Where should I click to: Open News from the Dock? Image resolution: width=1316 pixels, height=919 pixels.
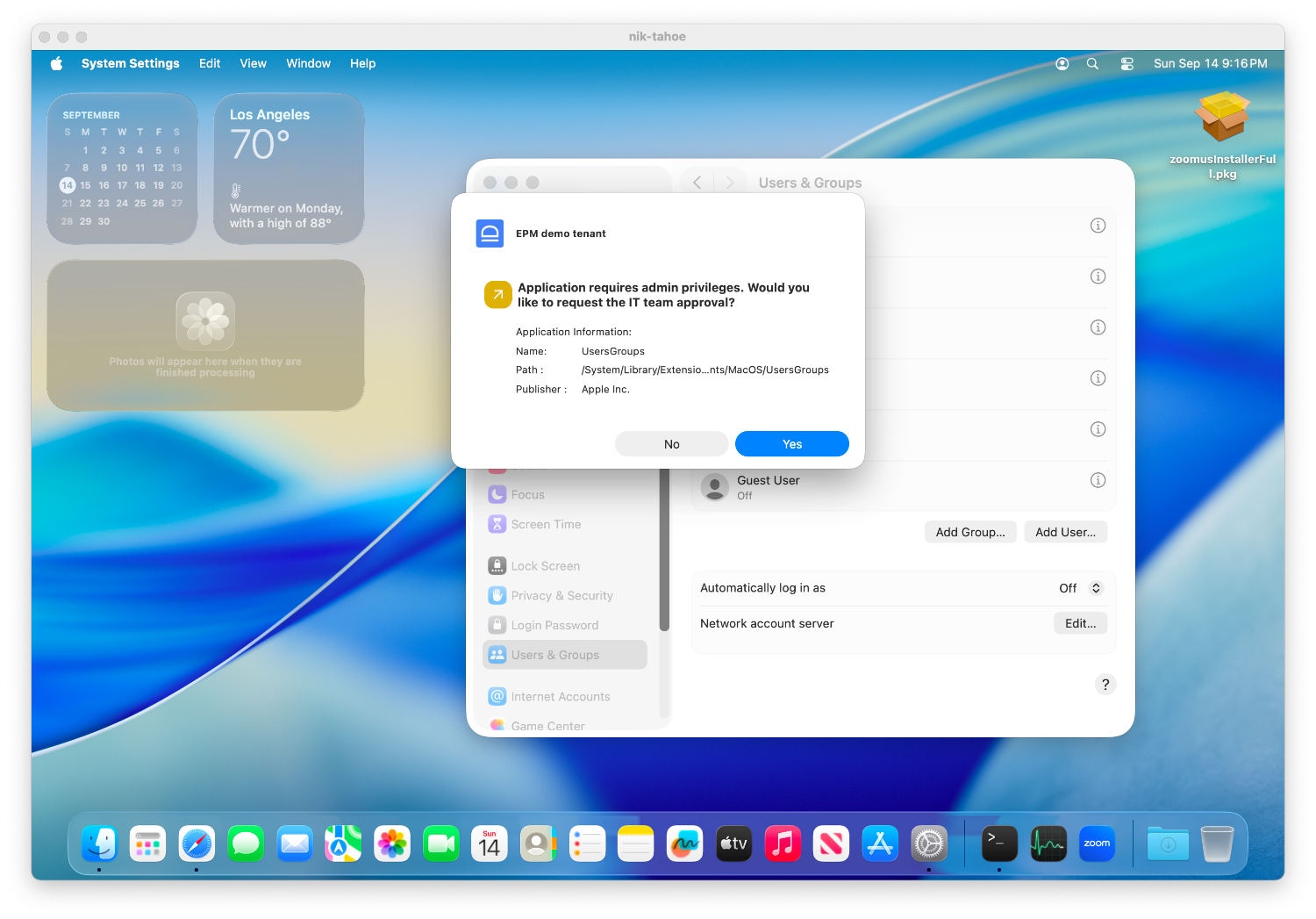[x=831, y=844]
